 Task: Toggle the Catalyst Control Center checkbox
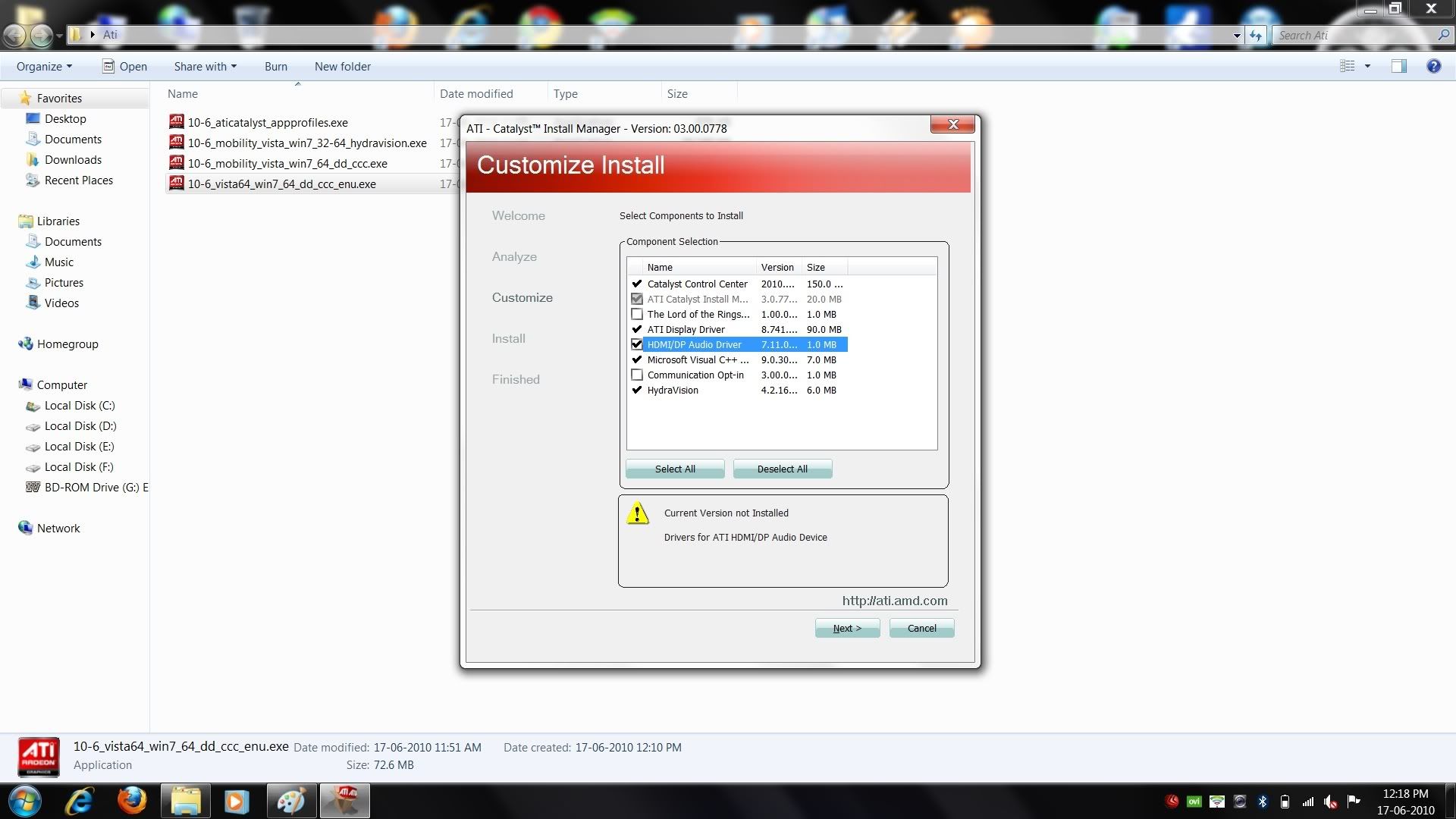coord(637,283)
